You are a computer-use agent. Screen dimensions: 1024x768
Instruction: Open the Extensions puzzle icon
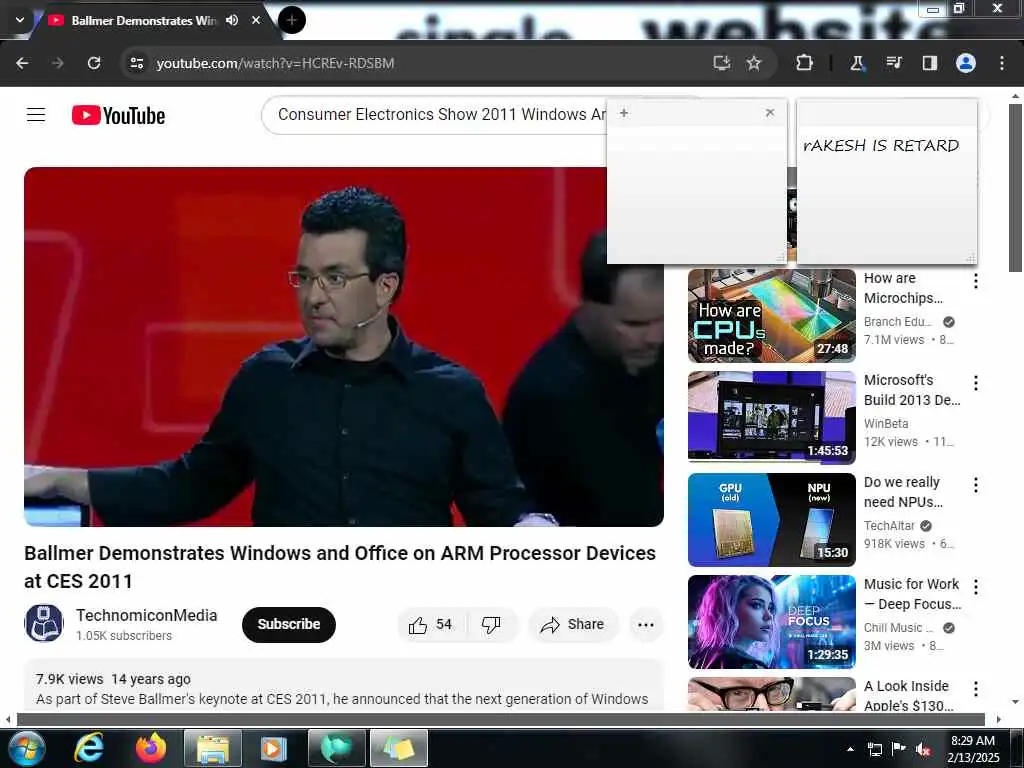805,63
